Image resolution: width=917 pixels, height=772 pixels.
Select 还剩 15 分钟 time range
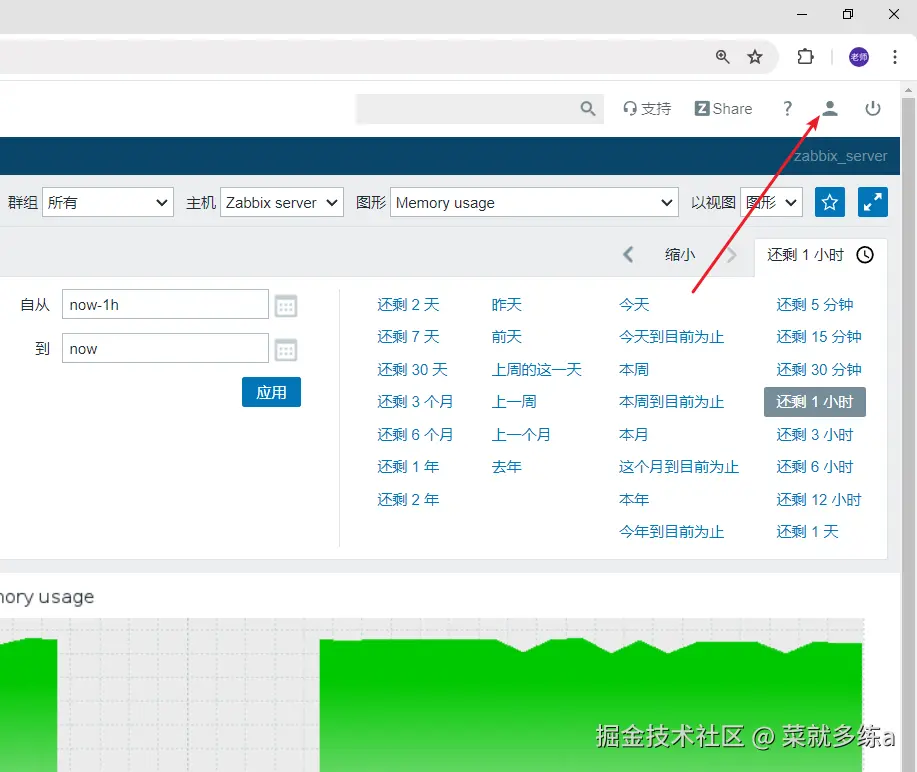pos(819,337)
